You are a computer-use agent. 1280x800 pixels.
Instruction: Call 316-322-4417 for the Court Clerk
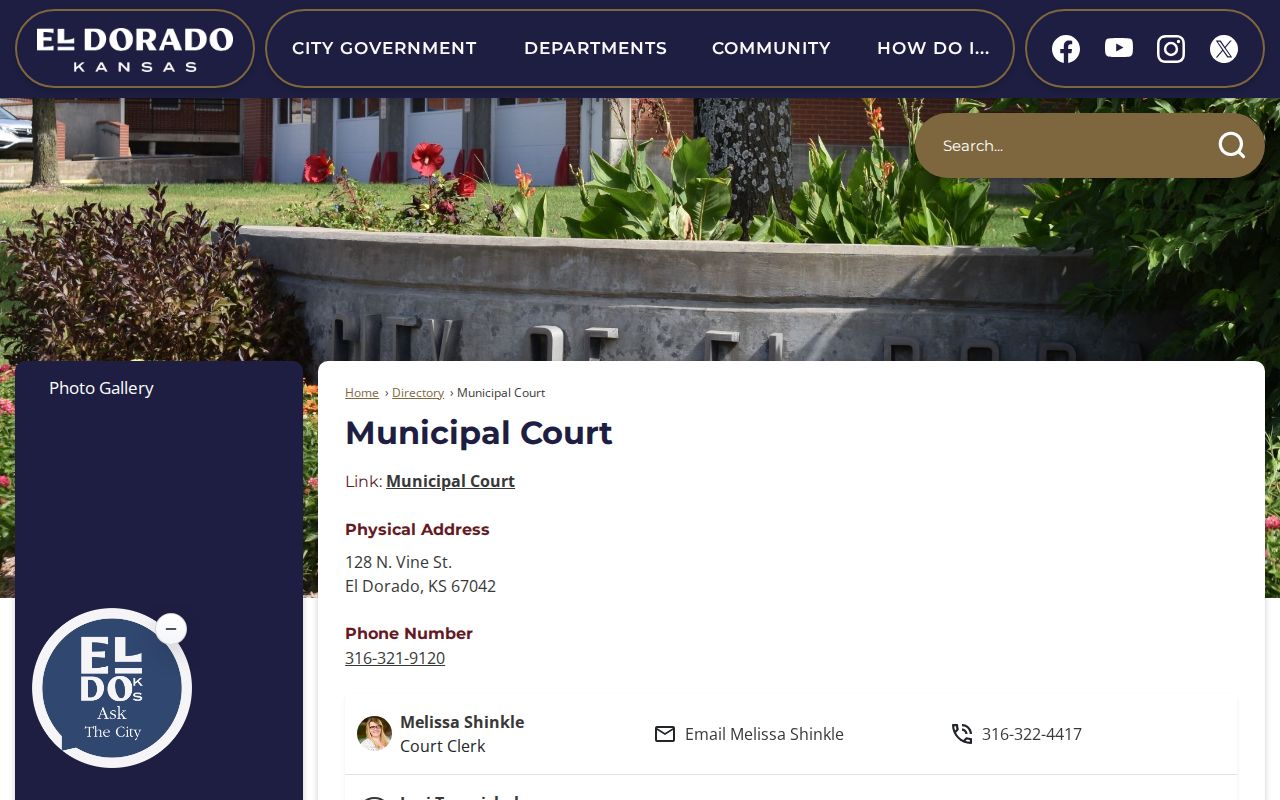tap(1032, 734)
